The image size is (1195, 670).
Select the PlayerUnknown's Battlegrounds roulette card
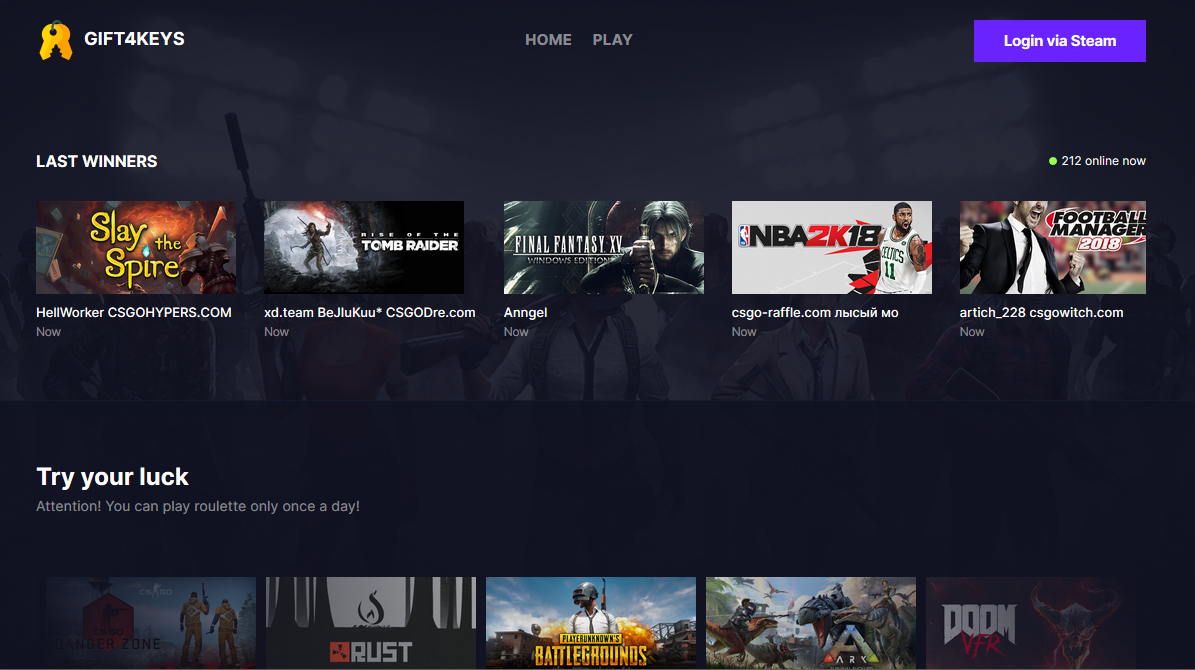pyautogui.click(x=591, y=622)
